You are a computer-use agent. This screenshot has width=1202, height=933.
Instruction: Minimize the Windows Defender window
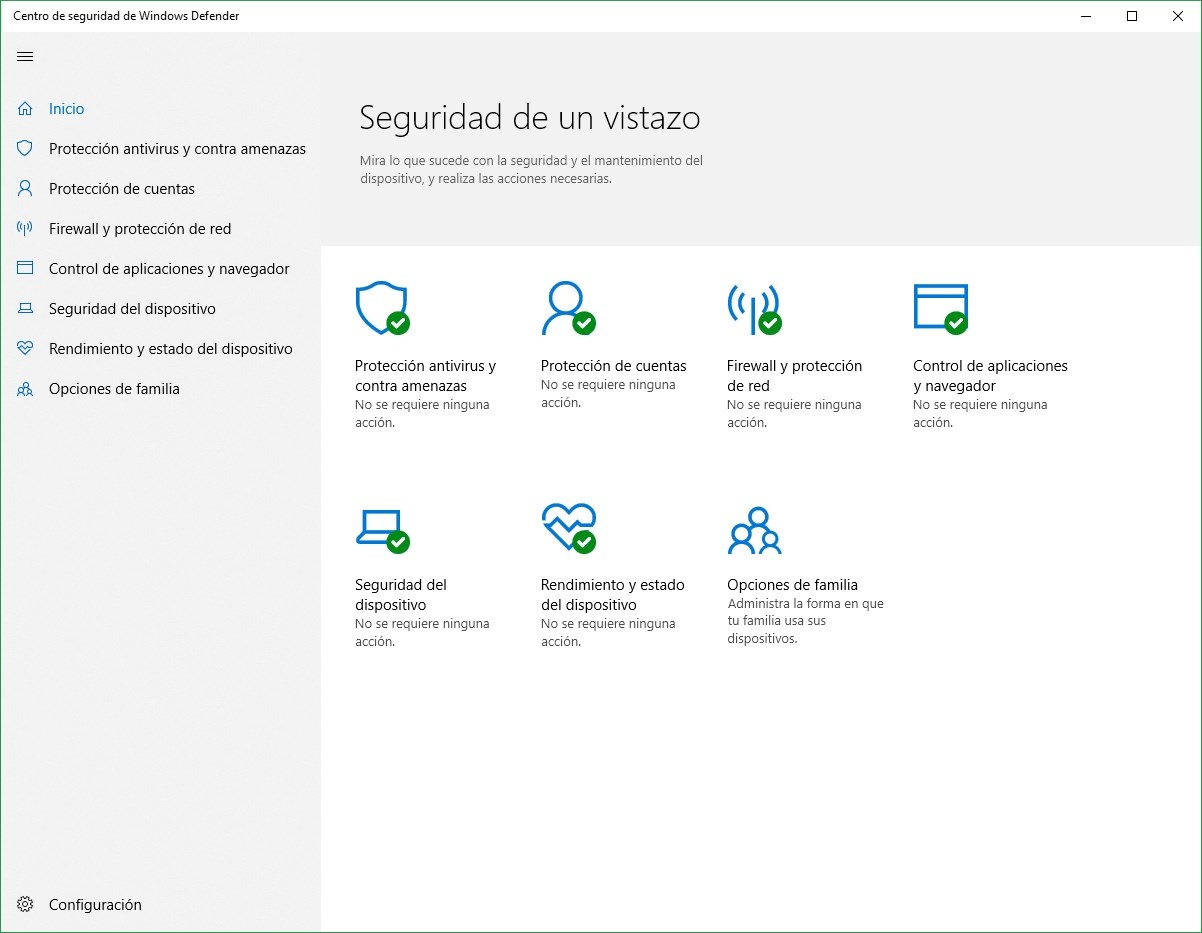(1086, 16)
